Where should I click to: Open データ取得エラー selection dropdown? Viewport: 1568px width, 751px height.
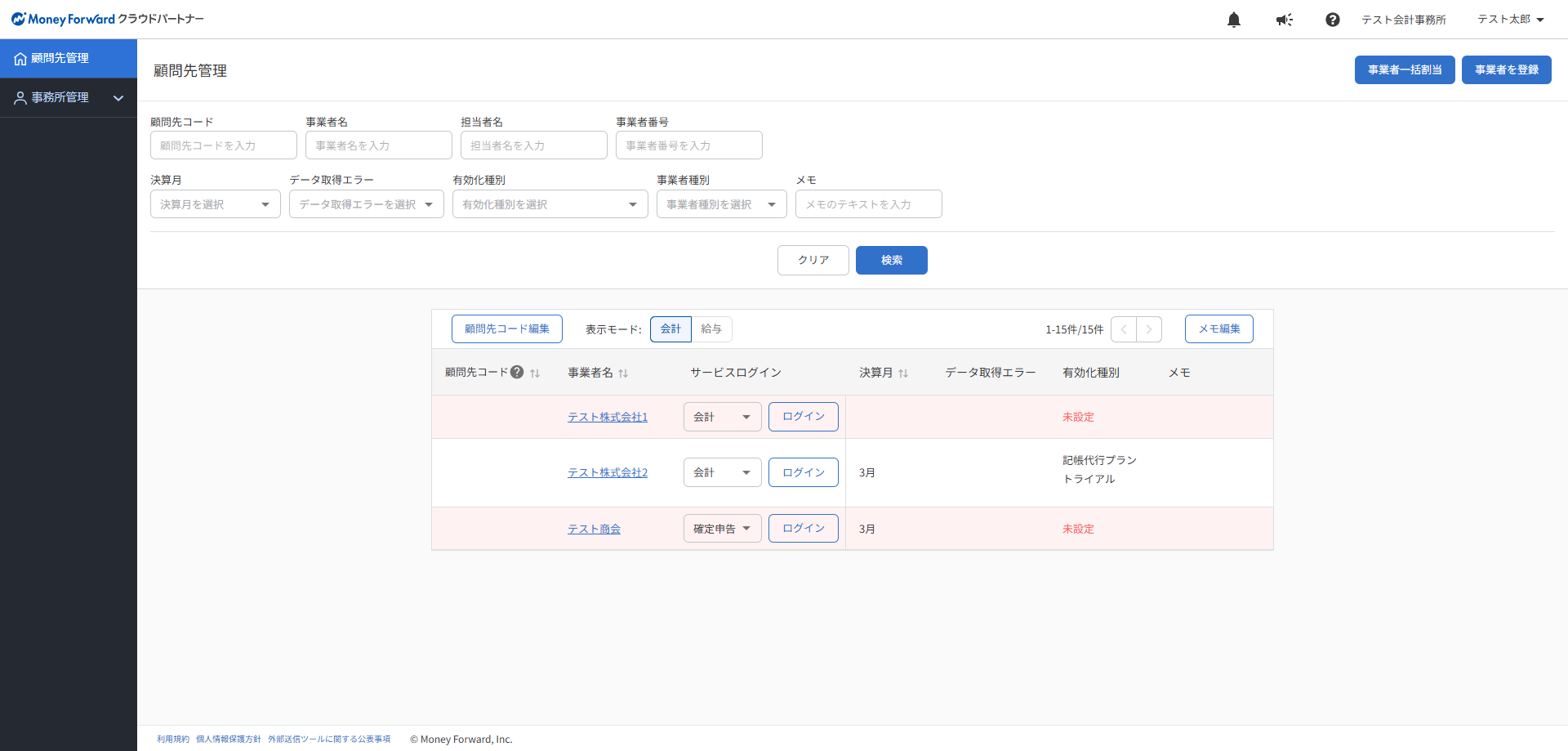click(x=367, y=204)
